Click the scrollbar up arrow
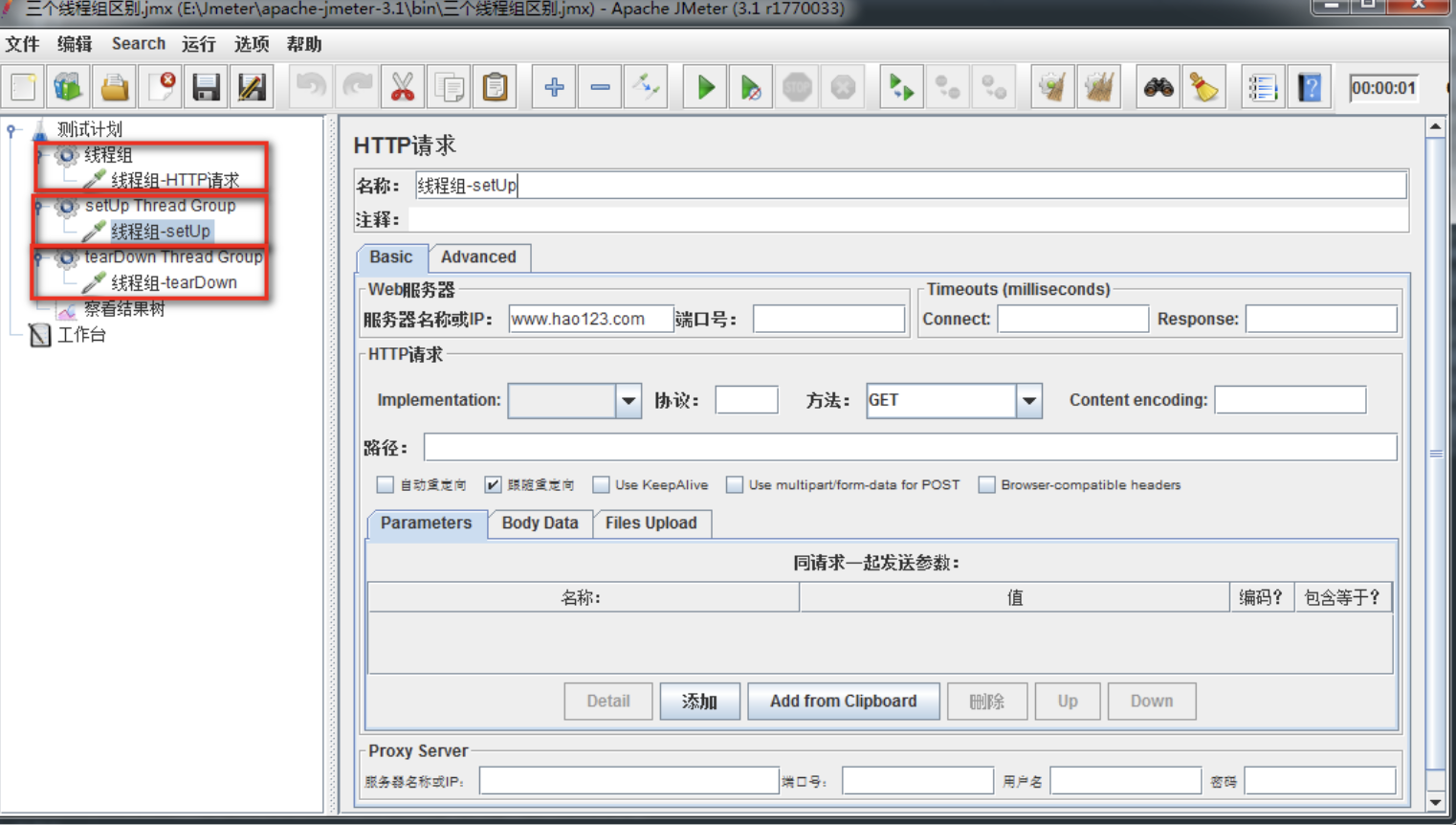Viewport: 1456px width, 825px height. 1435,126
